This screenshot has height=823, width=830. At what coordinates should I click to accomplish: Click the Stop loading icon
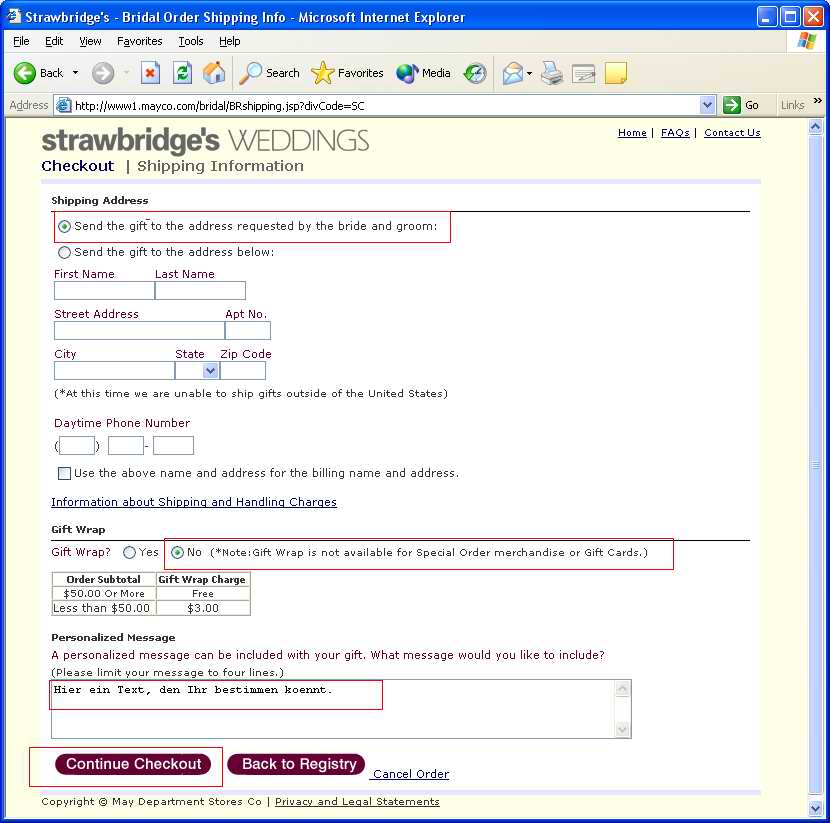click(150, 73)
